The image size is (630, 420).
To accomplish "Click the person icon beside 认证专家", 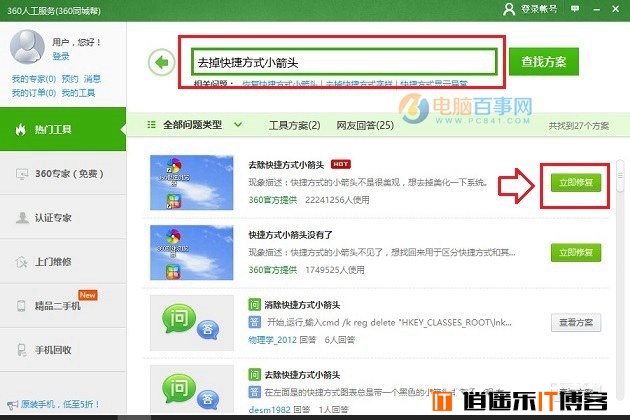I will click(x=22, y=217).
